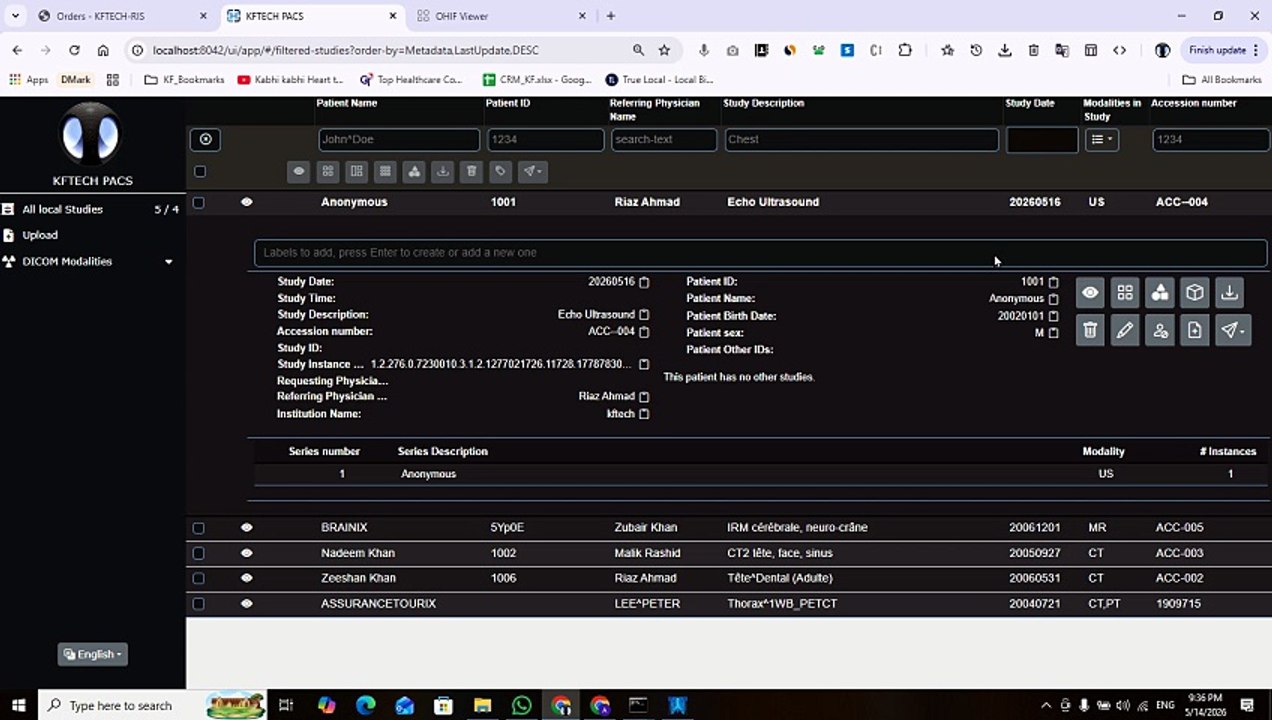Check the Anonymous study row checkbox
This screenshot has width=1272, height=720.
[198, 202]
